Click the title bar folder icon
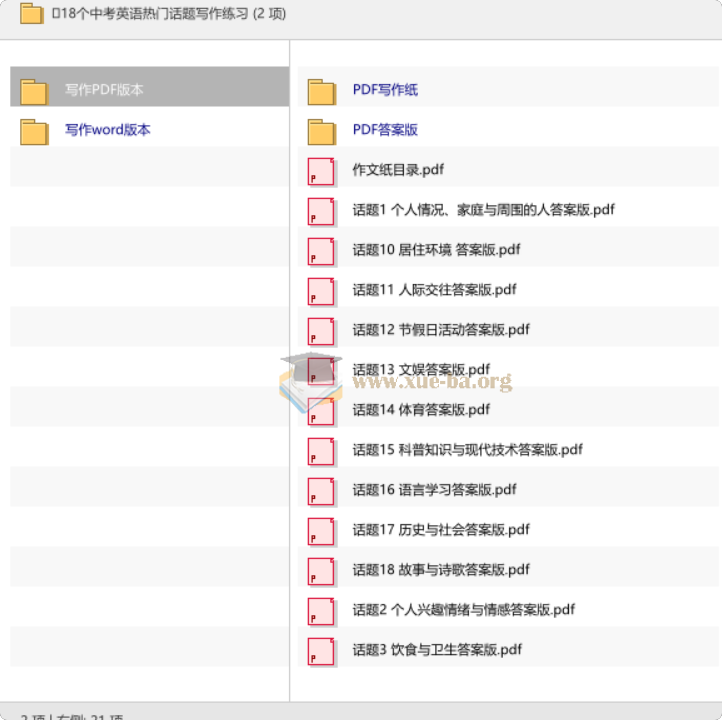 click(x=32, y=13)
